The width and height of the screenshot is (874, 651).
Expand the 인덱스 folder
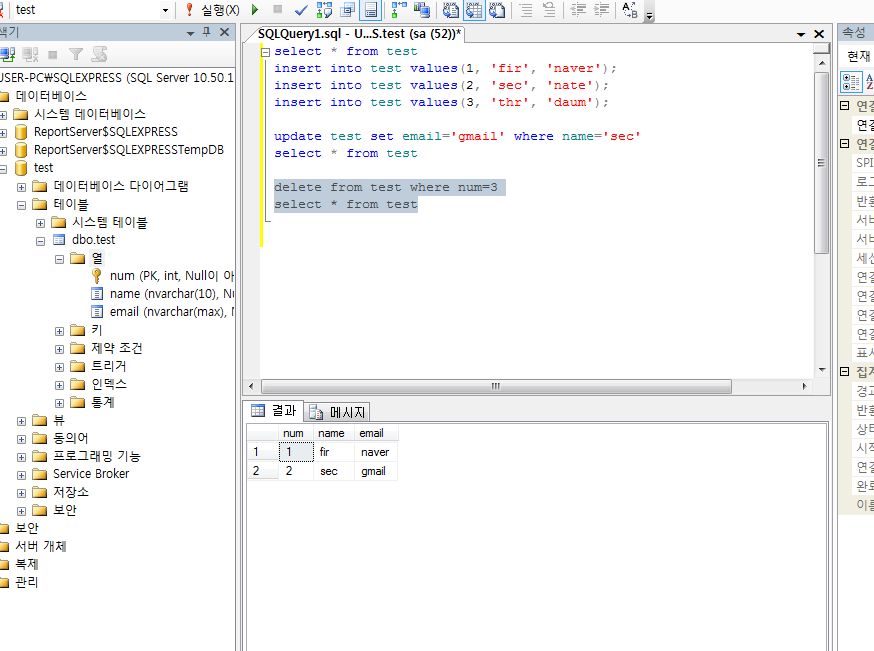tap(59, 385)
